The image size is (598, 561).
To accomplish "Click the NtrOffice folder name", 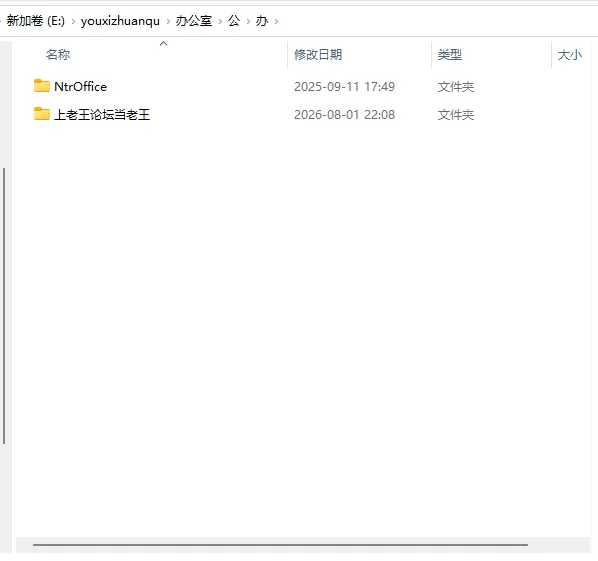I will 80,87.
